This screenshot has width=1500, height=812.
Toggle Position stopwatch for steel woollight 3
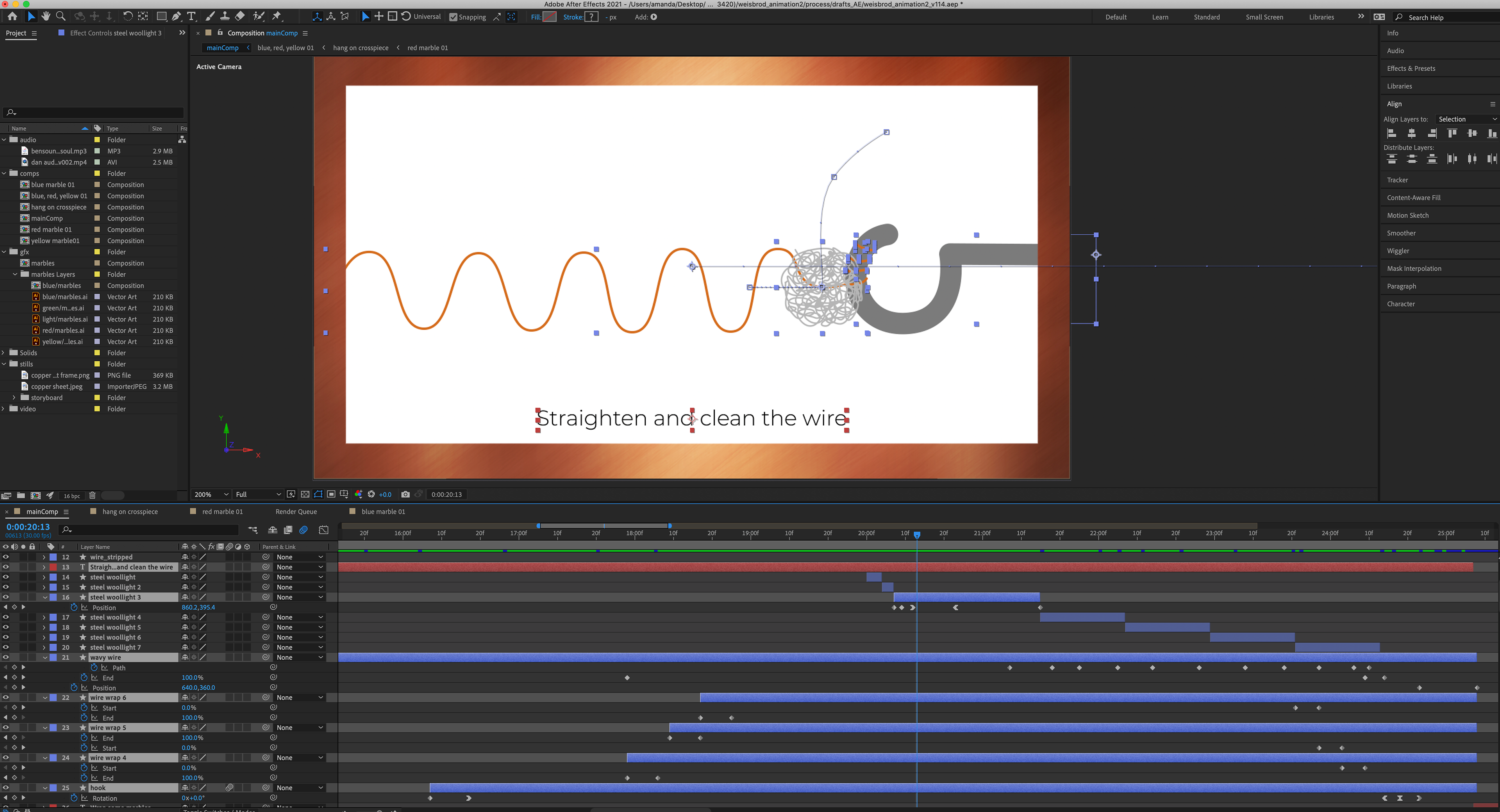(x=74, y=607)
